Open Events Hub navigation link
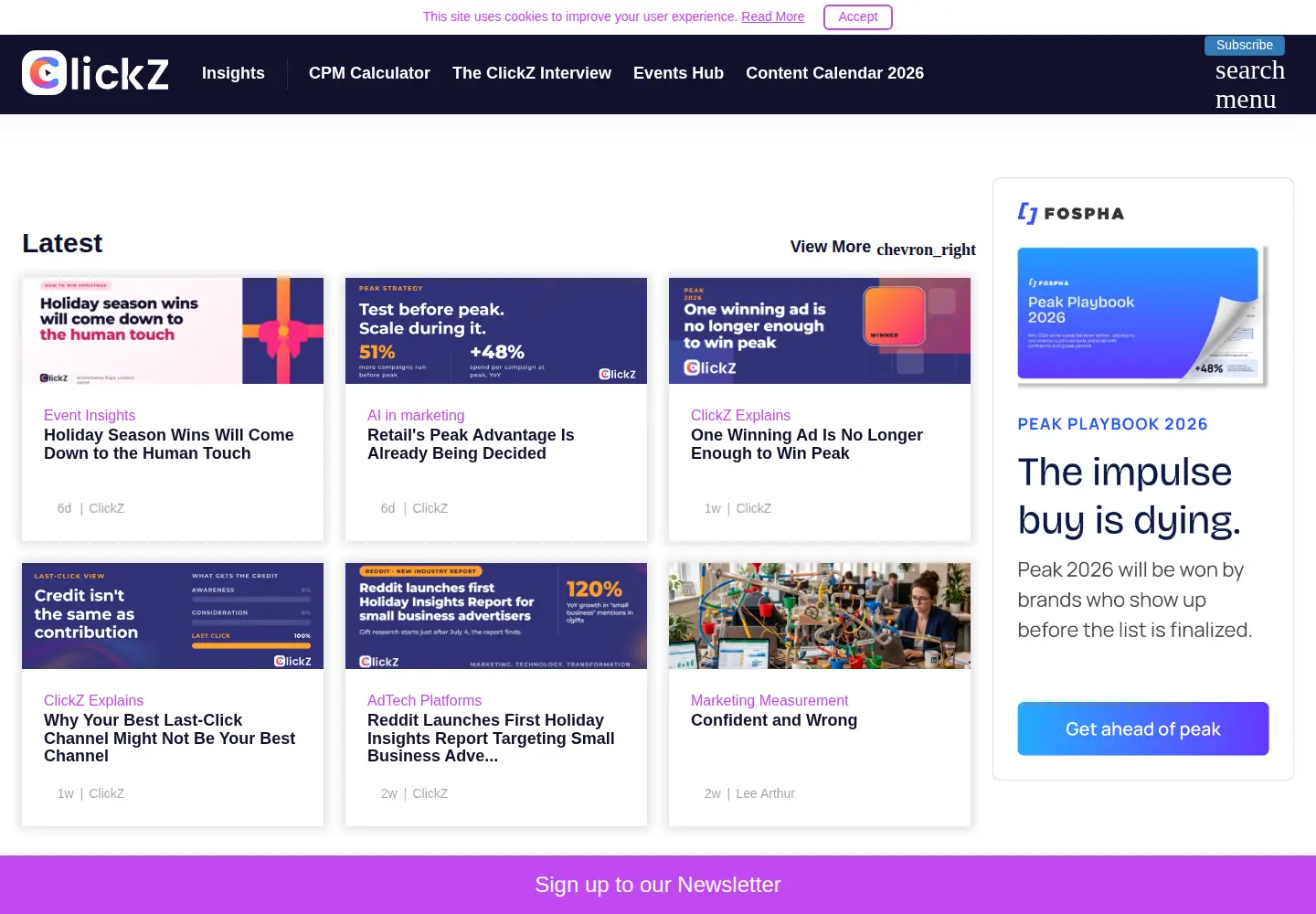 point(678,73)
